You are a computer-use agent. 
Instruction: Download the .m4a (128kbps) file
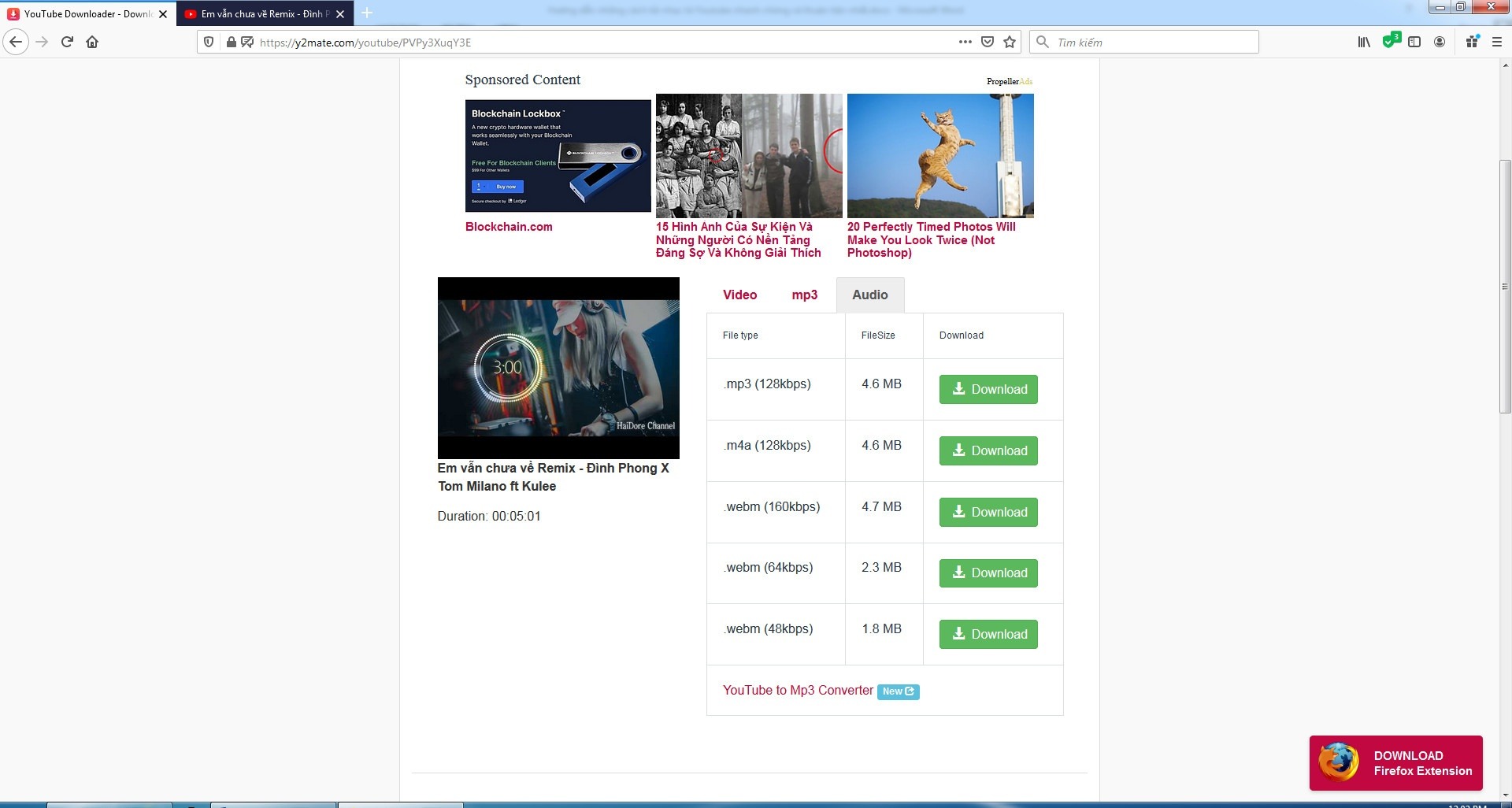coord(988,450)
